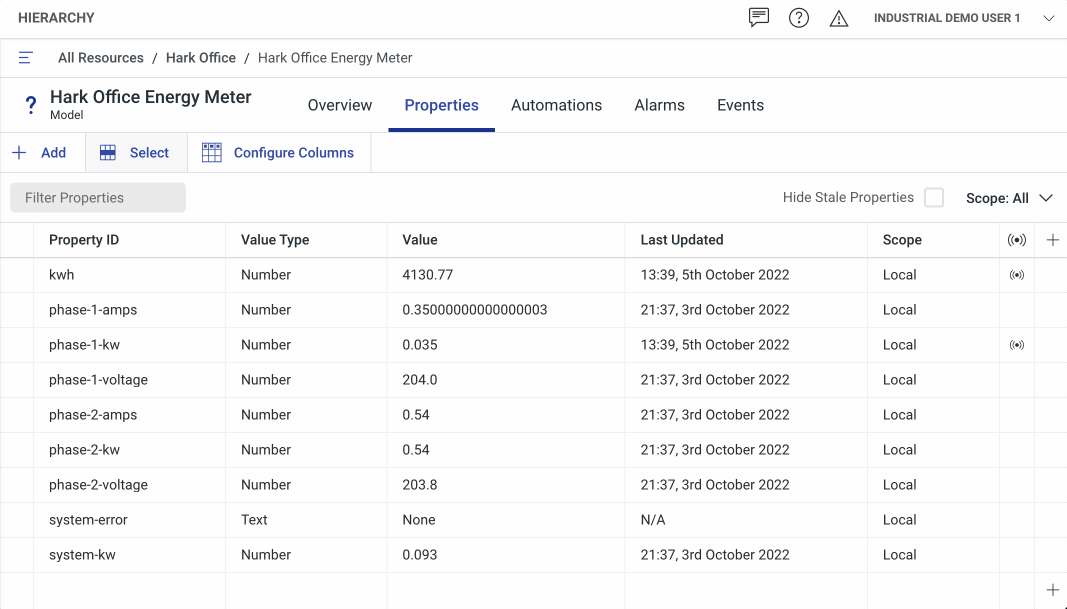Click the Text value type cell
Screen dimensions: 1067x609
click(x=254, y=520)
